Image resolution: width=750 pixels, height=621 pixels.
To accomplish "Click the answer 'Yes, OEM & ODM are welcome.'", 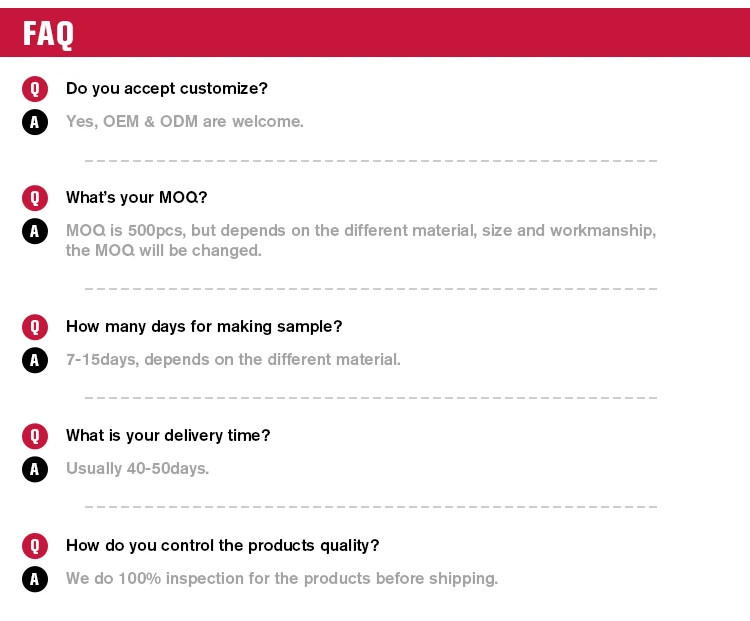I will pos(184,121).
